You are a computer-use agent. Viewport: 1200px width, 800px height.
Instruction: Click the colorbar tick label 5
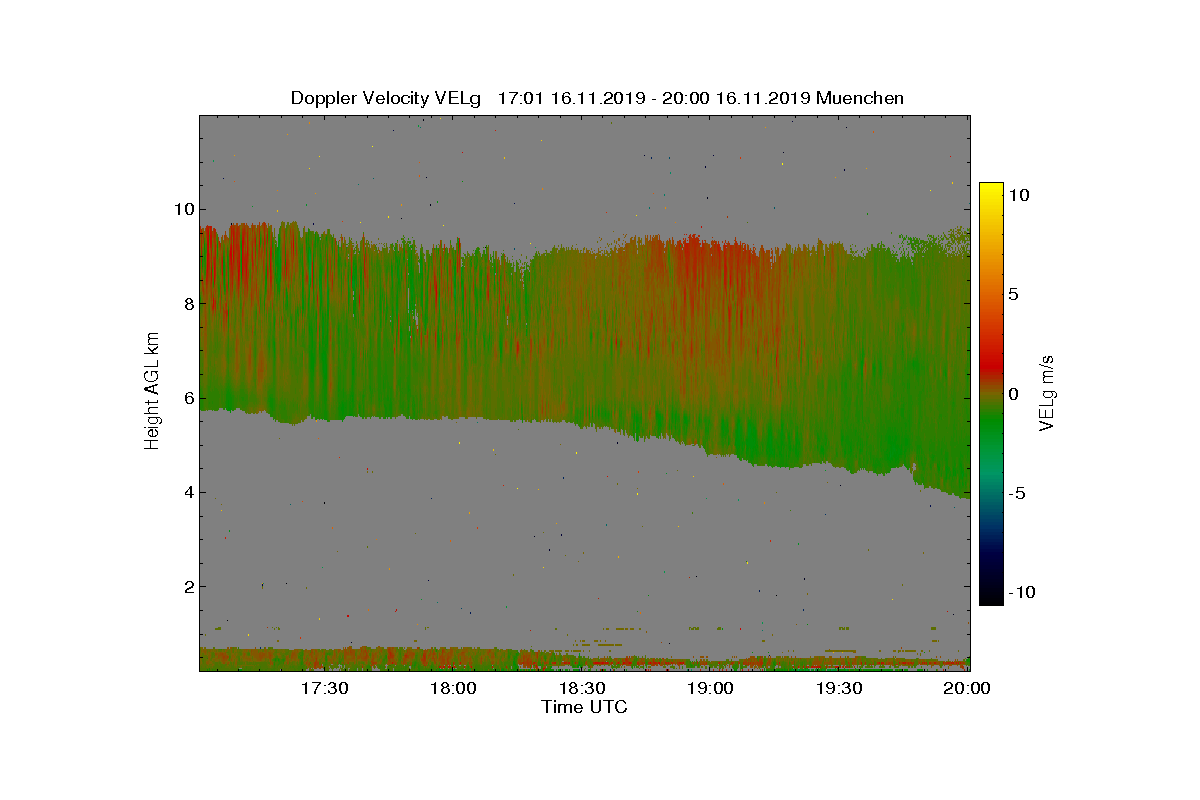[1014, 295]
